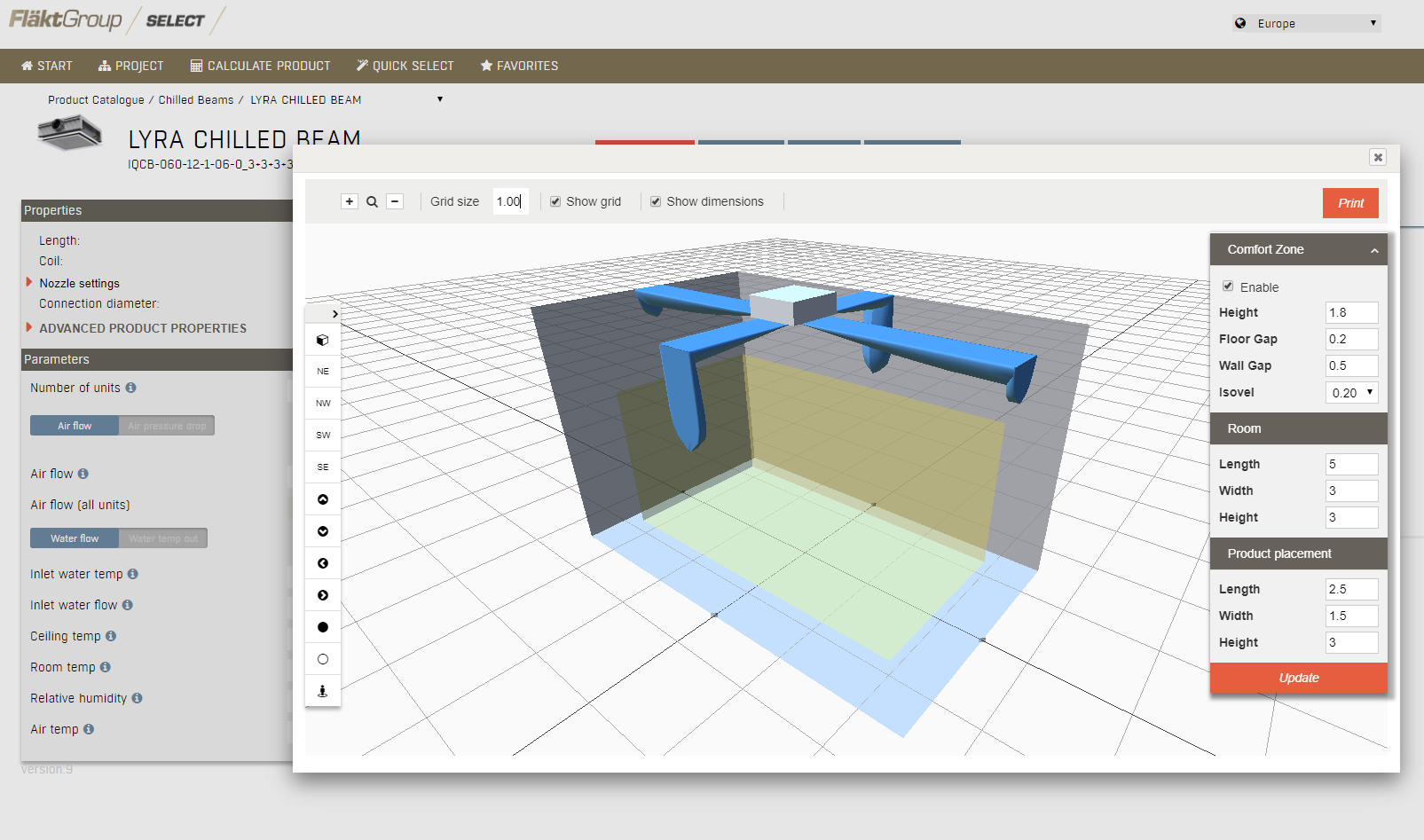Click the hollow circle view icon

pyautogui.click(x=323, y=659)
